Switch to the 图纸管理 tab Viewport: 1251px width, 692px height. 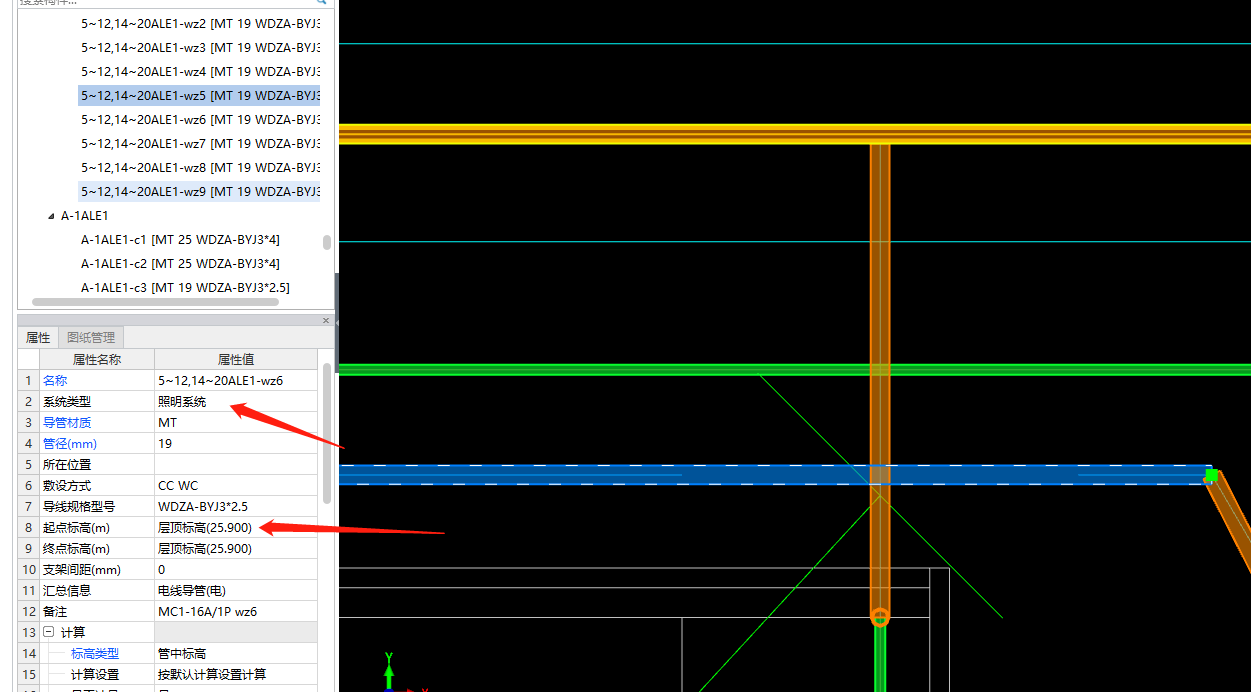[91, 338]
